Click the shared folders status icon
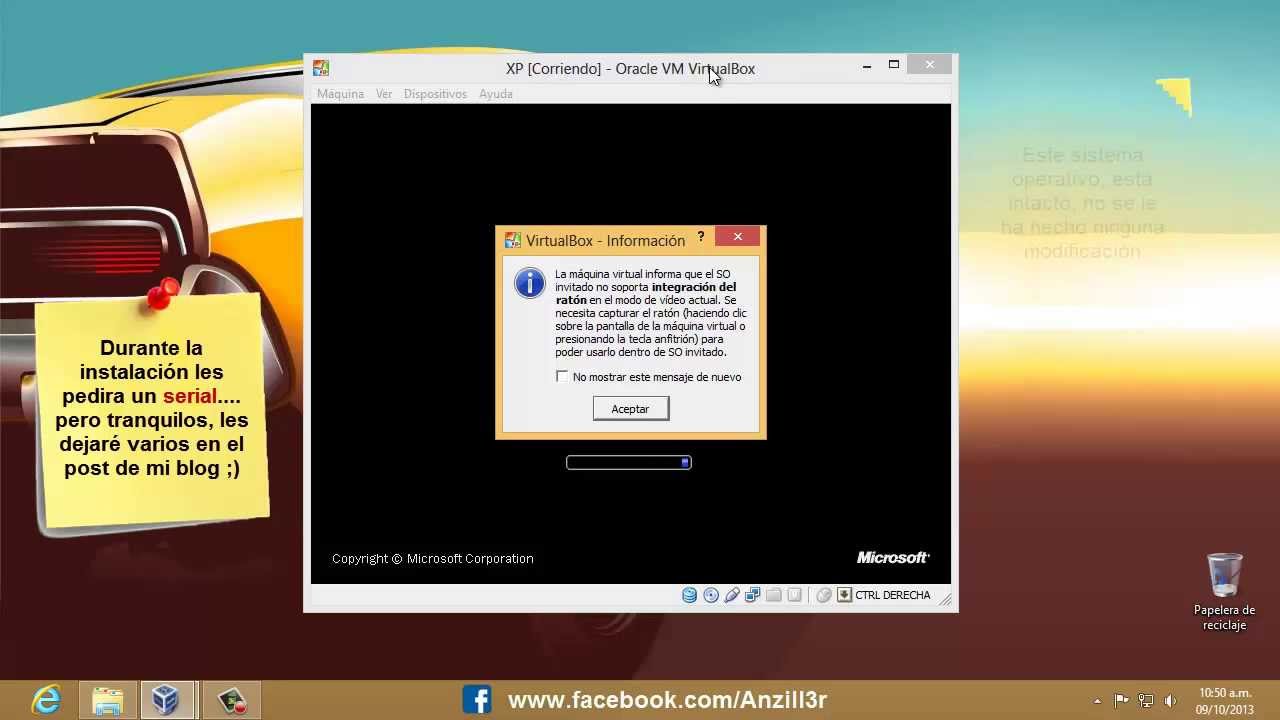The height and width of the screenshot is (720, 1280). pos(774,595)
